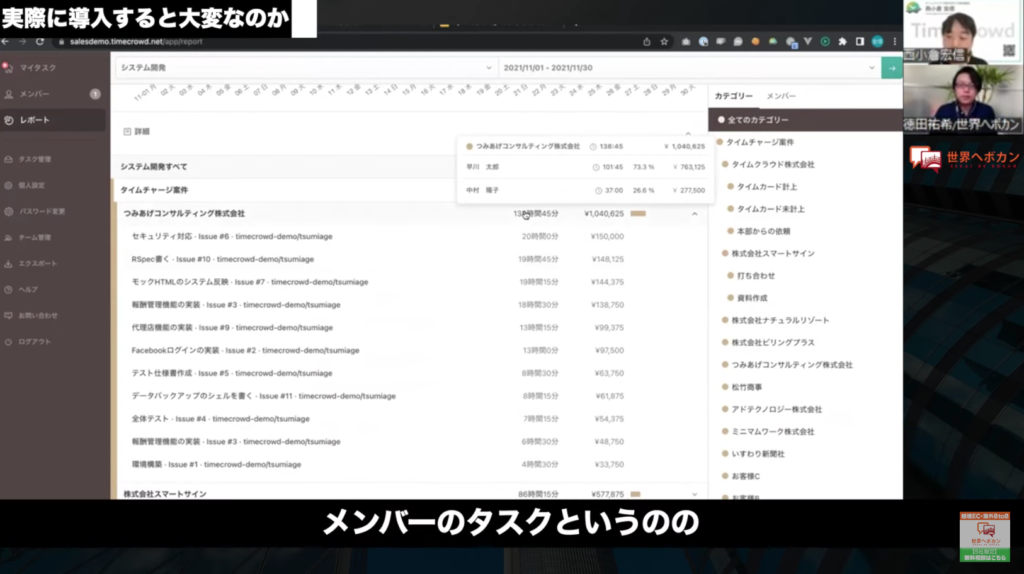Click the ログアウト sidebar icon
The image size is (1024, 574).
8,342
